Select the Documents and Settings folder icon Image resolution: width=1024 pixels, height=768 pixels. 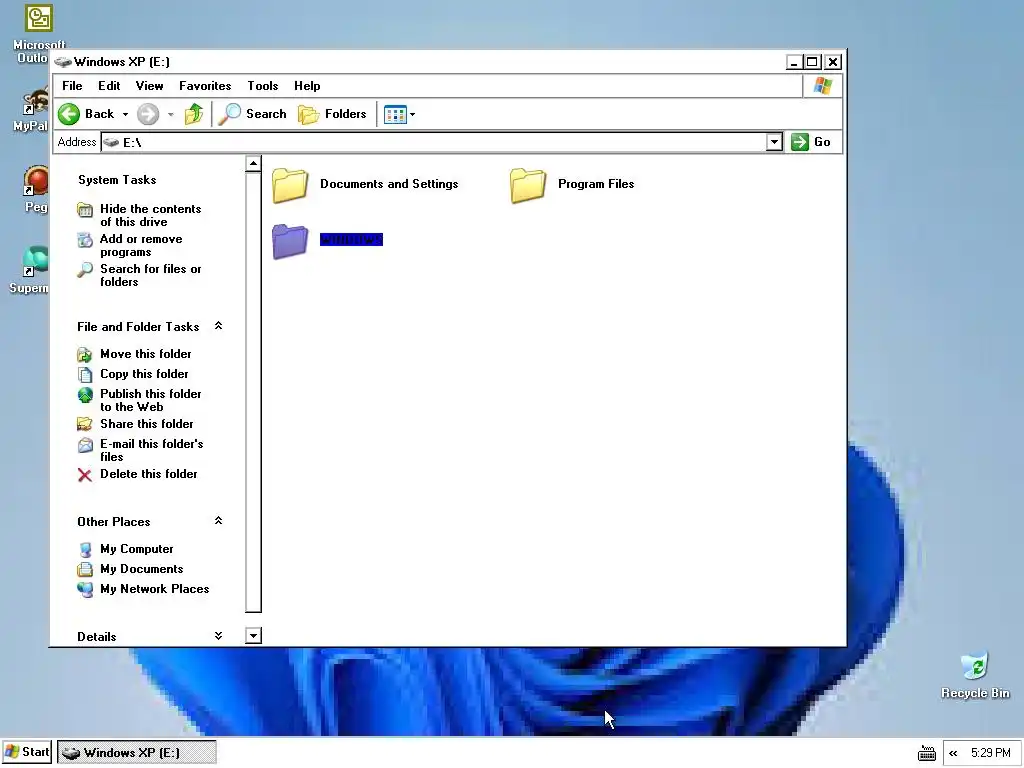click(290, 185)
